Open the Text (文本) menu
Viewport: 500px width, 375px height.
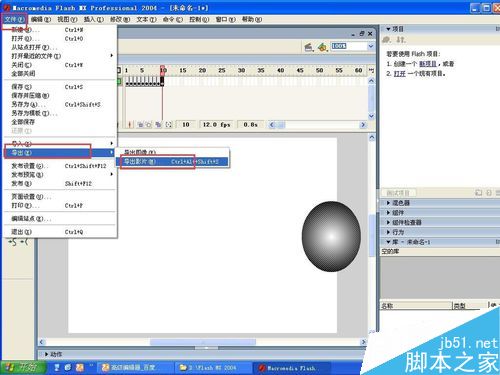point(146,19)
